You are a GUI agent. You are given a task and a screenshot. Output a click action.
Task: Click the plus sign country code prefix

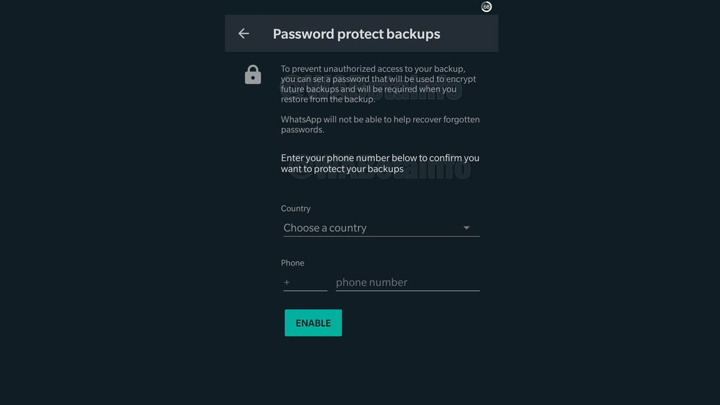coord(287,282)
